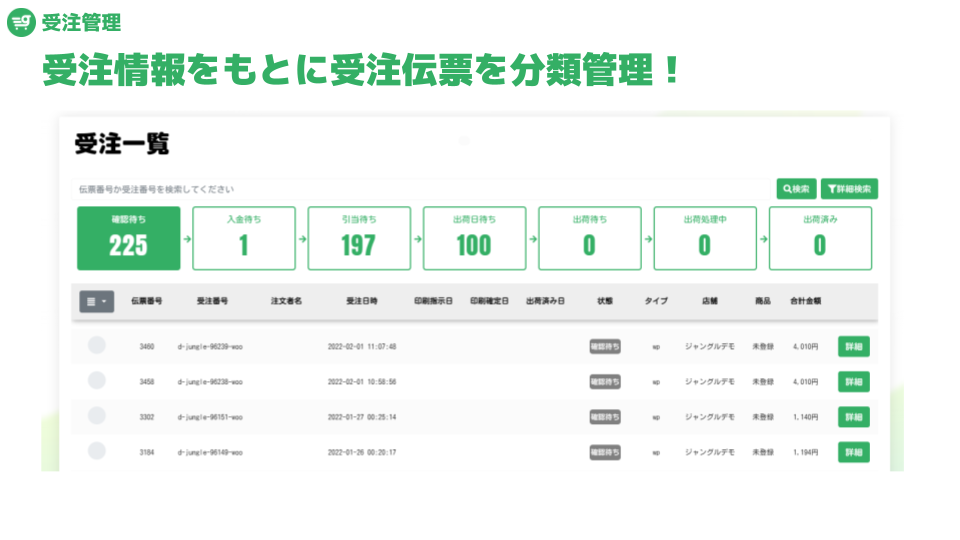Screen dimensions: 960x540
Task: Focus the 伝票番号 search input field
Action: click(x=421, y=189)
